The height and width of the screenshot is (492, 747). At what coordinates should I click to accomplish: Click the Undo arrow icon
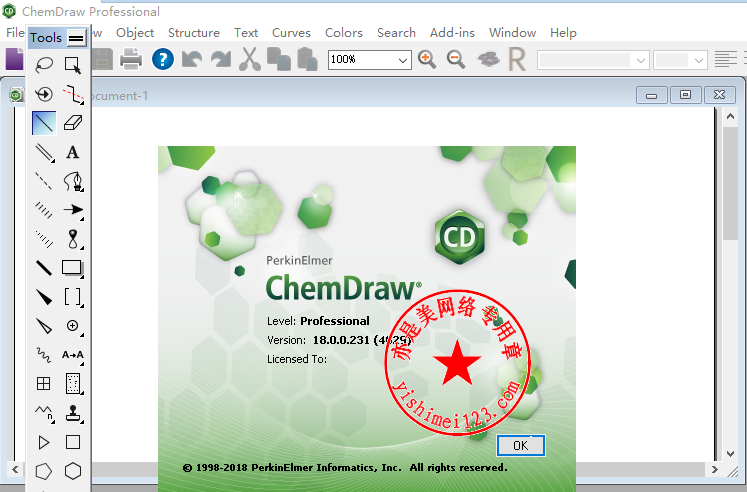tap(192, 60)
